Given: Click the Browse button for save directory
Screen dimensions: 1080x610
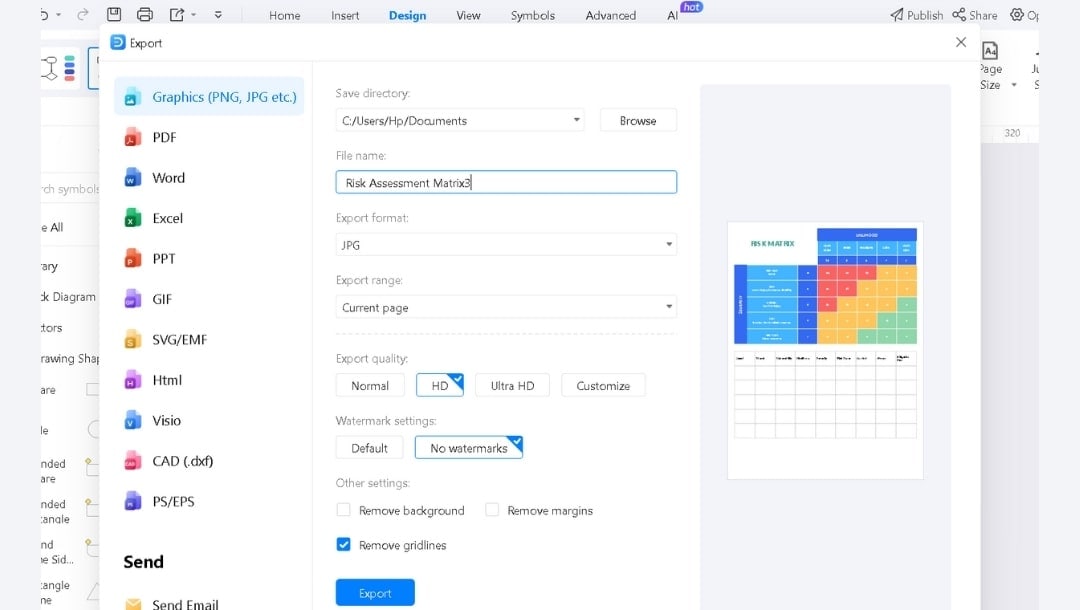Looking at the screenshot, I should click(638, 119).
